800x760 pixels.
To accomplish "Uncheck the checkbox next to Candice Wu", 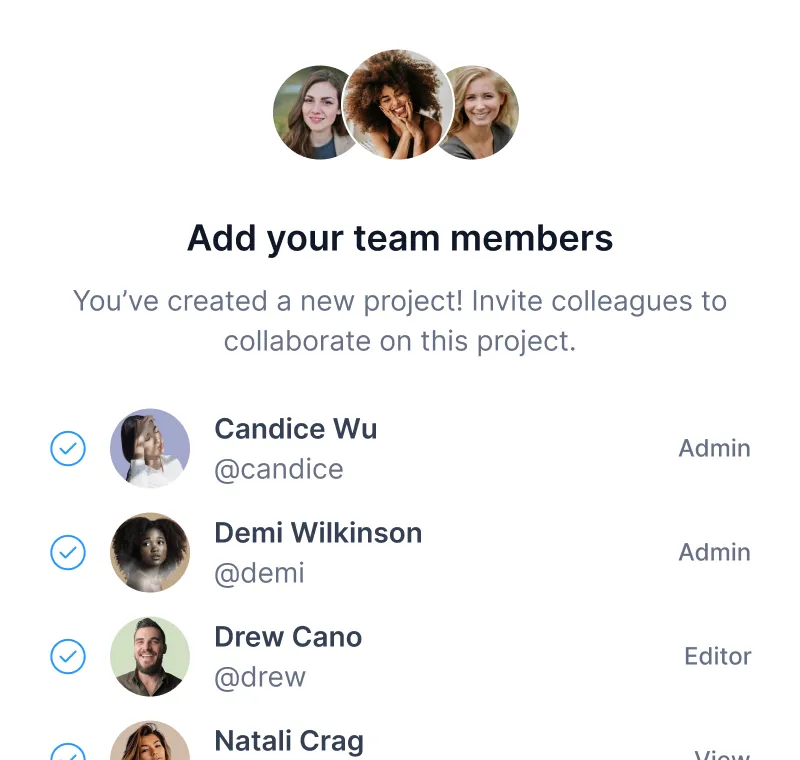I will pos(68,449).
